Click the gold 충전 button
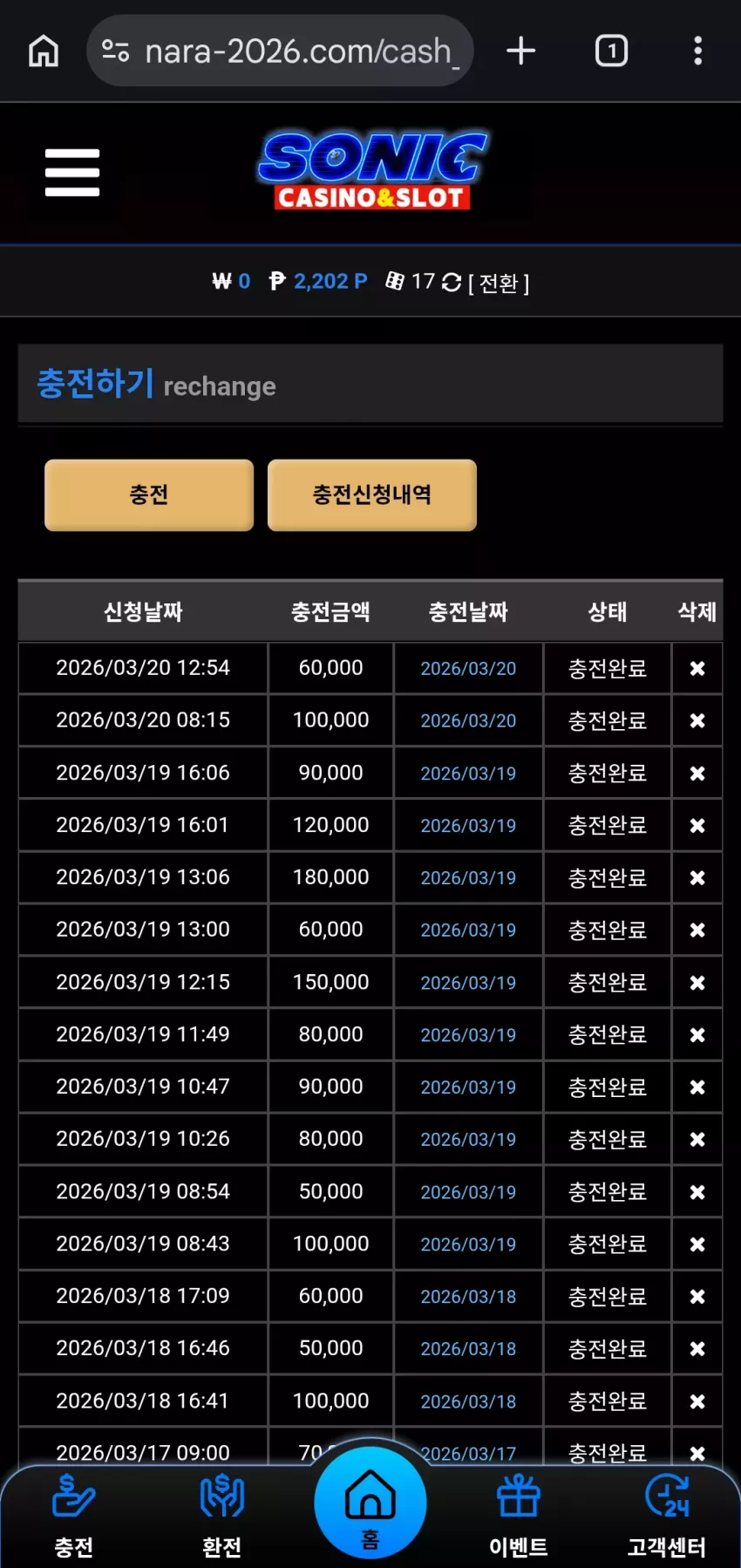The width and height of the screenshot is (741, 1568). click(149, 494)
